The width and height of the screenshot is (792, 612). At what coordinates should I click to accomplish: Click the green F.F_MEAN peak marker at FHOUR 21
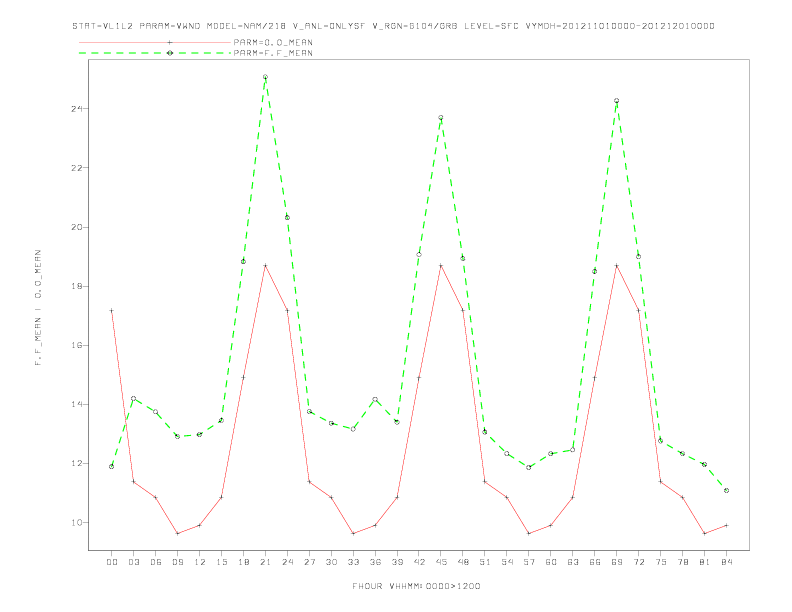[x=265, y=77]
